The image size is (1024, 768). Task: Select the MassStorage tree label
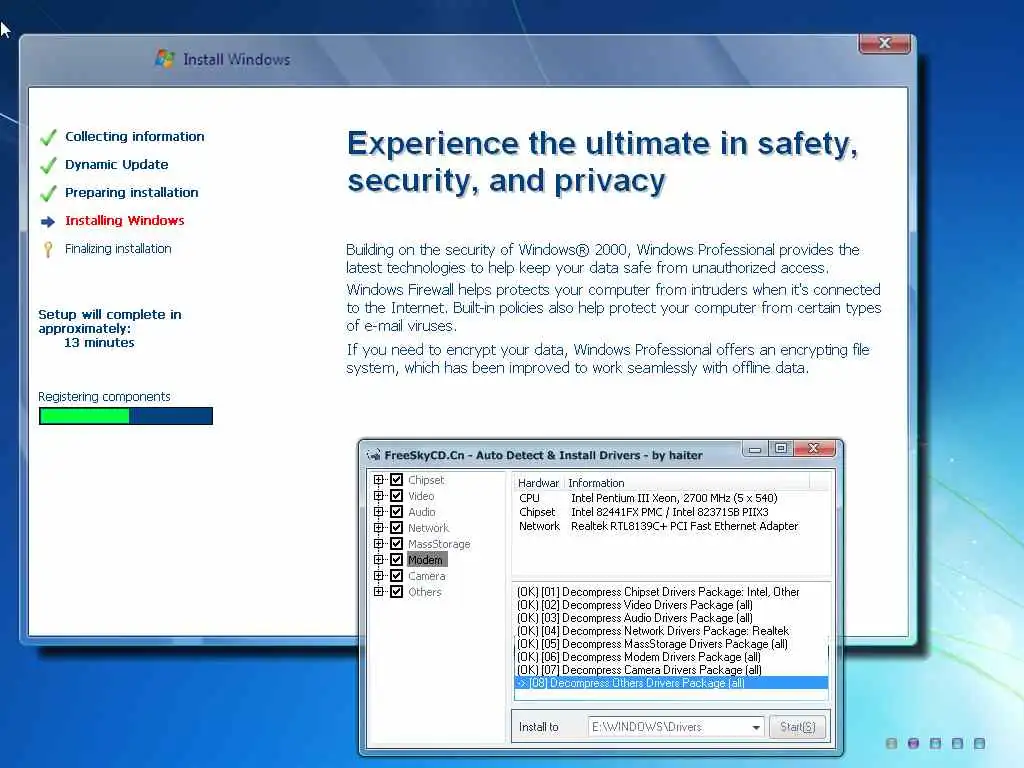pyautogui.click(x=439, y=543)
